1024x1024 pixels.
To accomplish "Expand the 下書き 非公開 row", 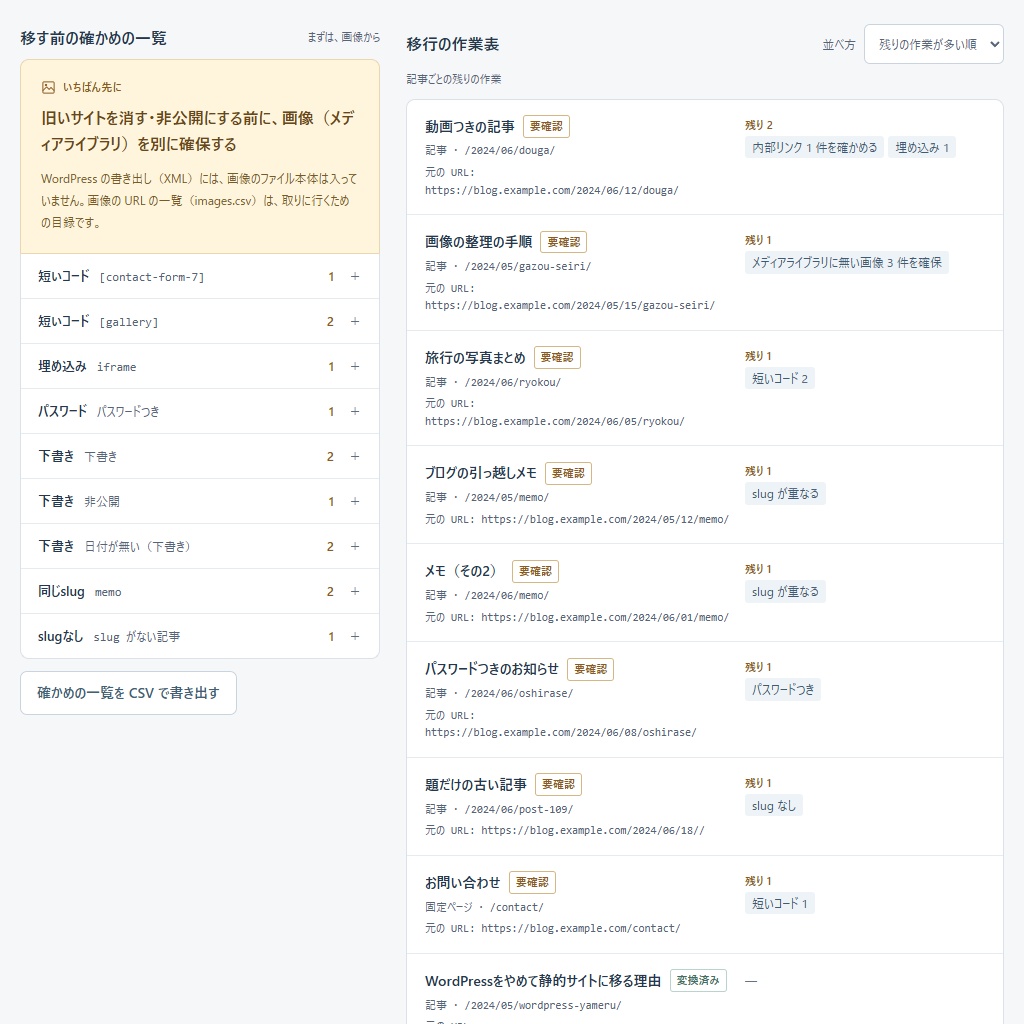I will pyautogui.click(x=200, y=502).
